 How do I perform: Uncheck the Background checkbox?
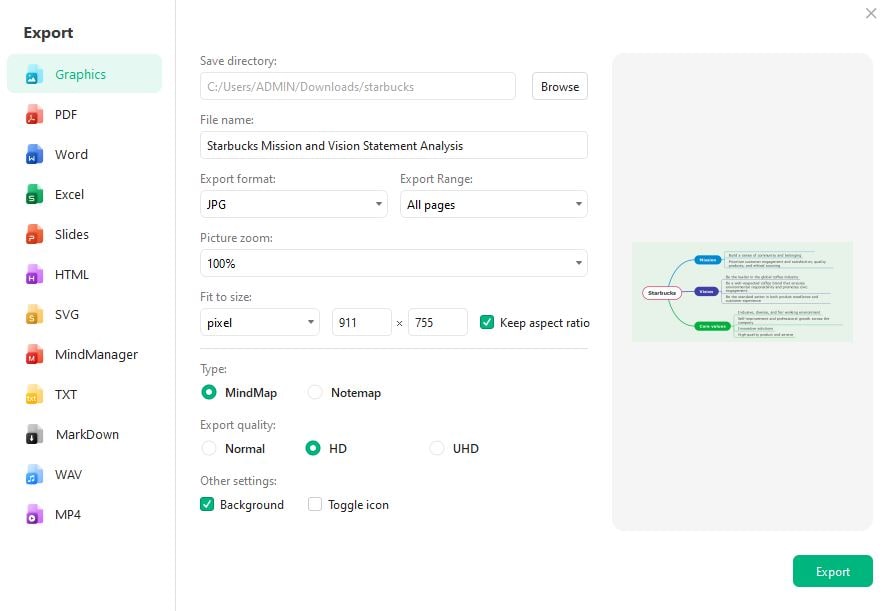pos(207,505)
